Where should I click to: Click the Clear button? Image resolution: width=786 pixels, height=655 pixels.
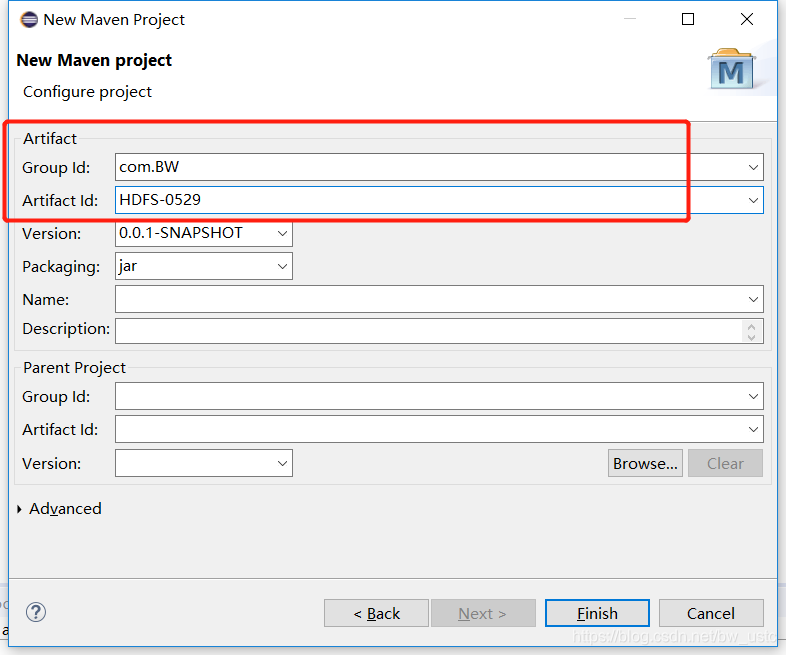(x=725, y=463)
